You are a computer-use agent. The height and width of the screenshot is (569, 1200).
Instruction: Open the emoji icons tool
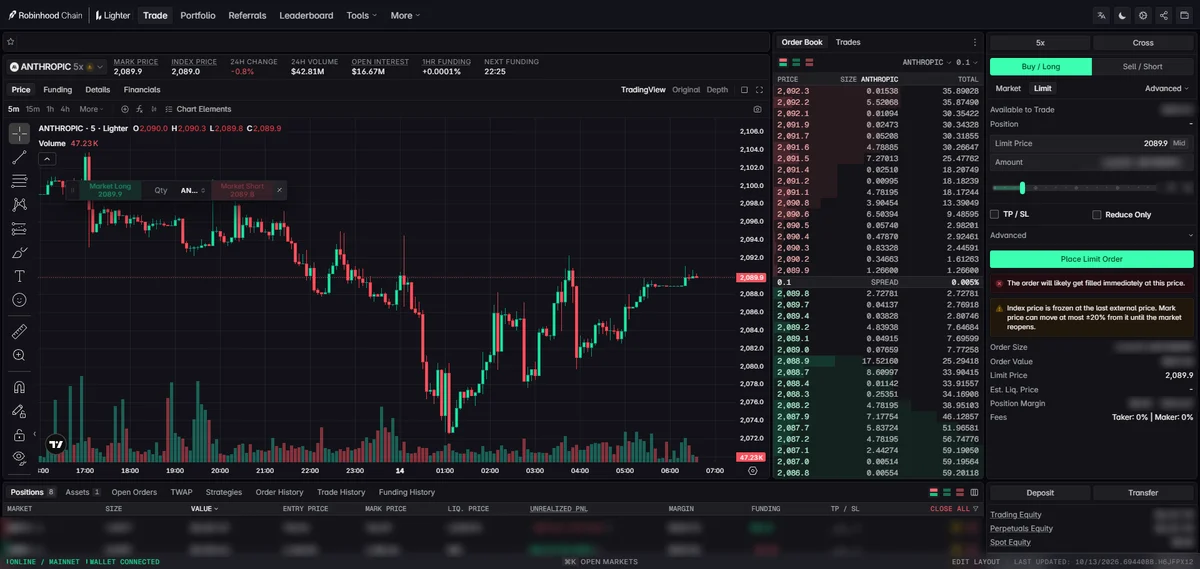pos(19,299)
